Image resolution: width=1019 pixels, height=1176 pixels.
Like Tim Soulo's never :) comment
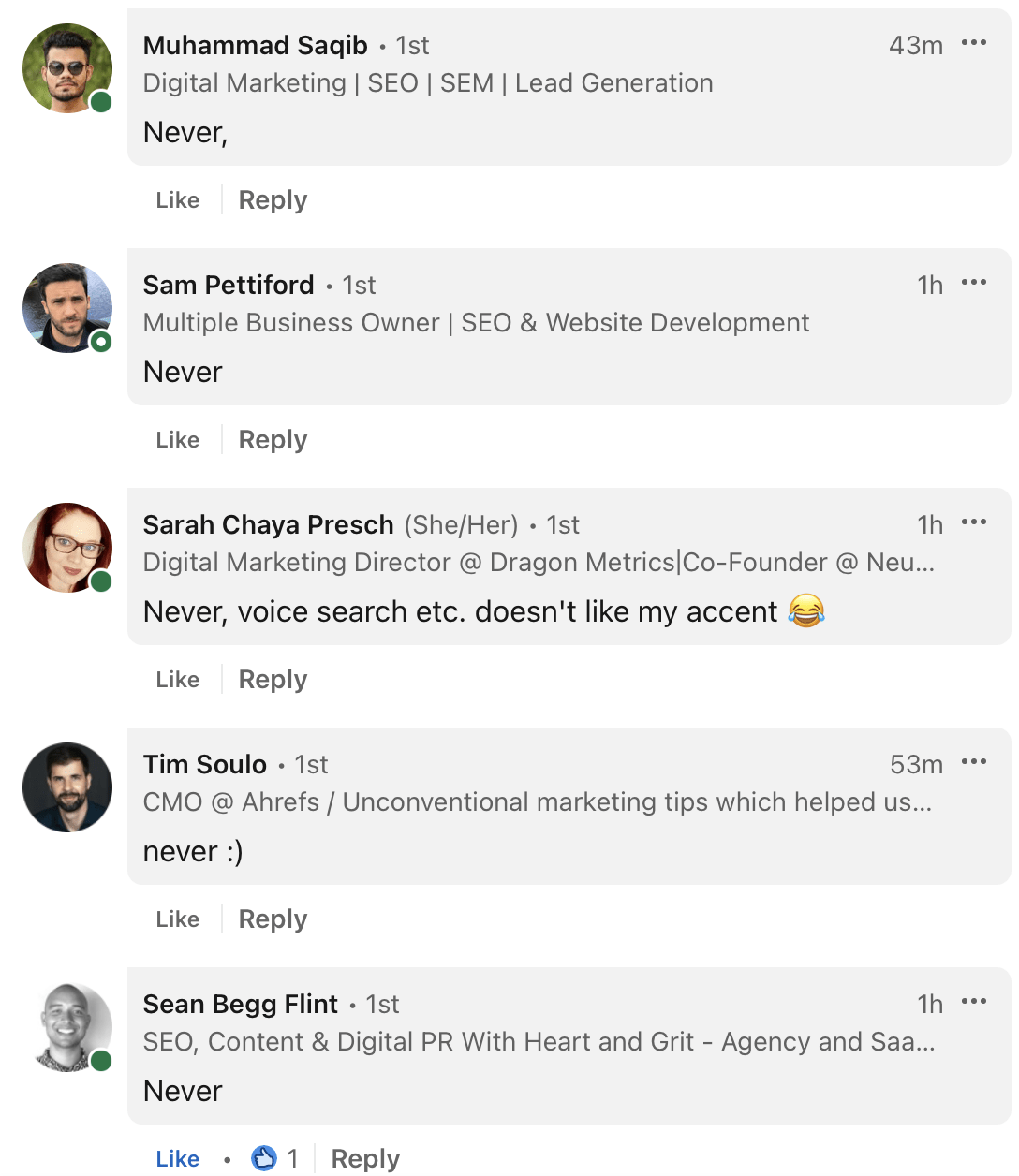(x=177, y=919)
